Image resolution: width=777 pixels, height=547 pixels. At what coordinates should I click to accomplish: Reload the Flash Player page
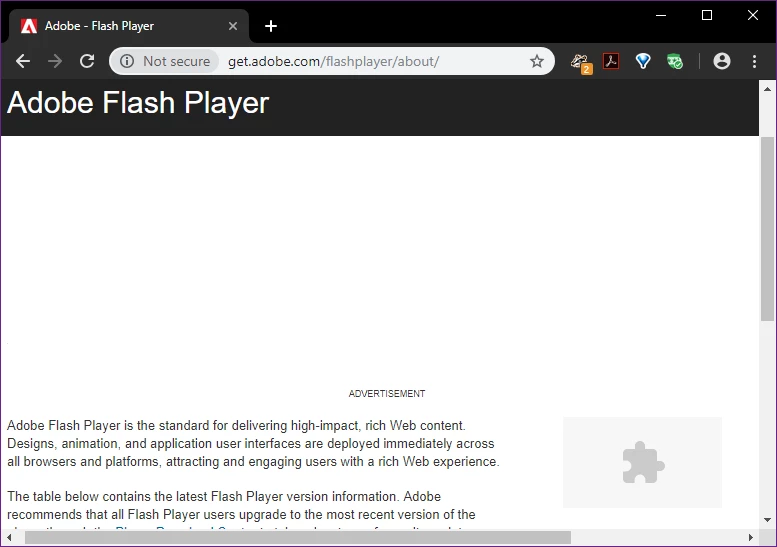pyautogui.click(x=87, y=61)
